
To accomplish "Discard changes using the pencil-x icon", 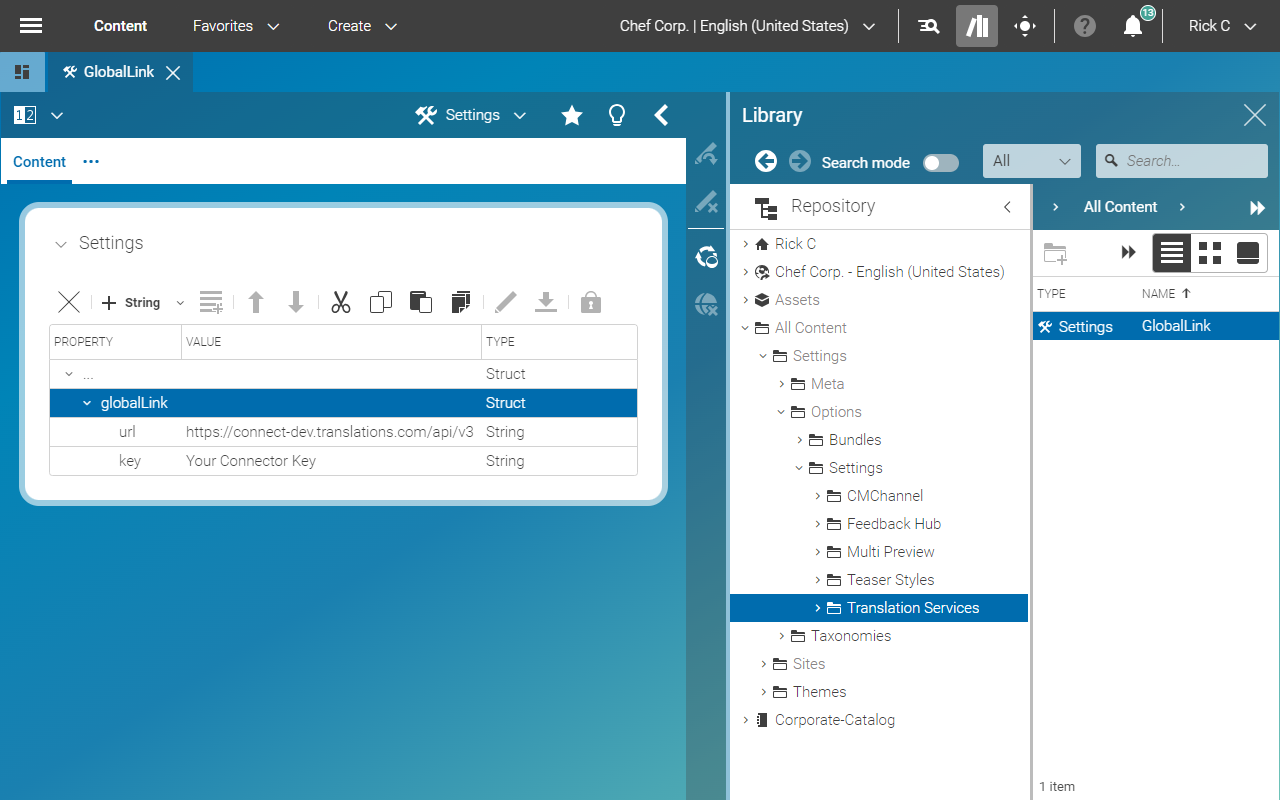I will 706,203.
